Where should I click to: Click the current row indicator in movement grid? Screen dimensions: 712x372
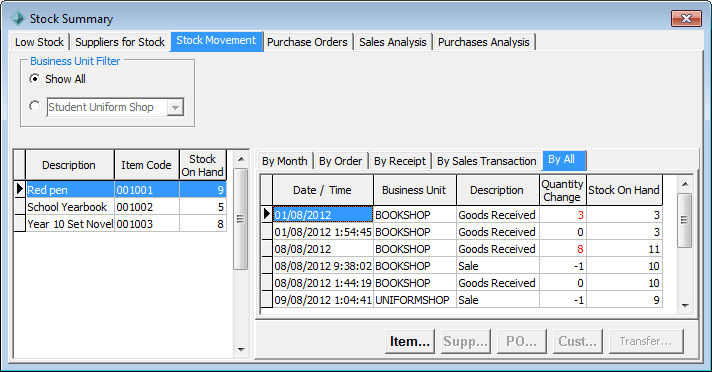click(x=267, y=214)
